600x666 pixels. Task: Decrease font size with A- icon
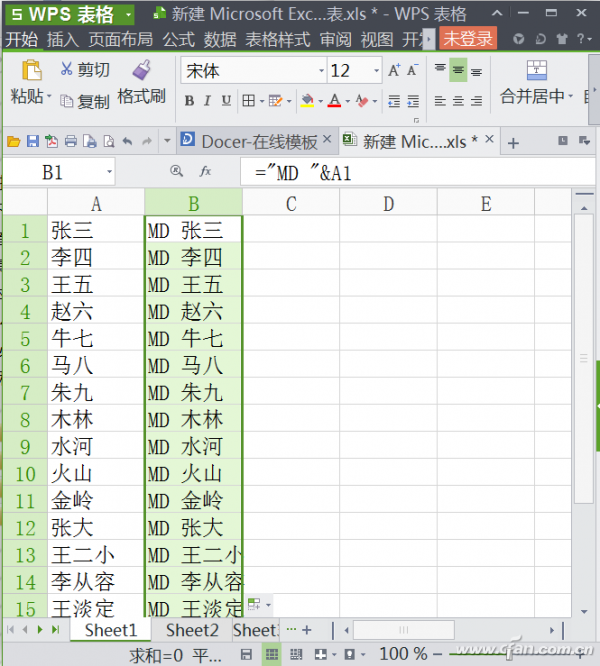click(x=412, y=70)
